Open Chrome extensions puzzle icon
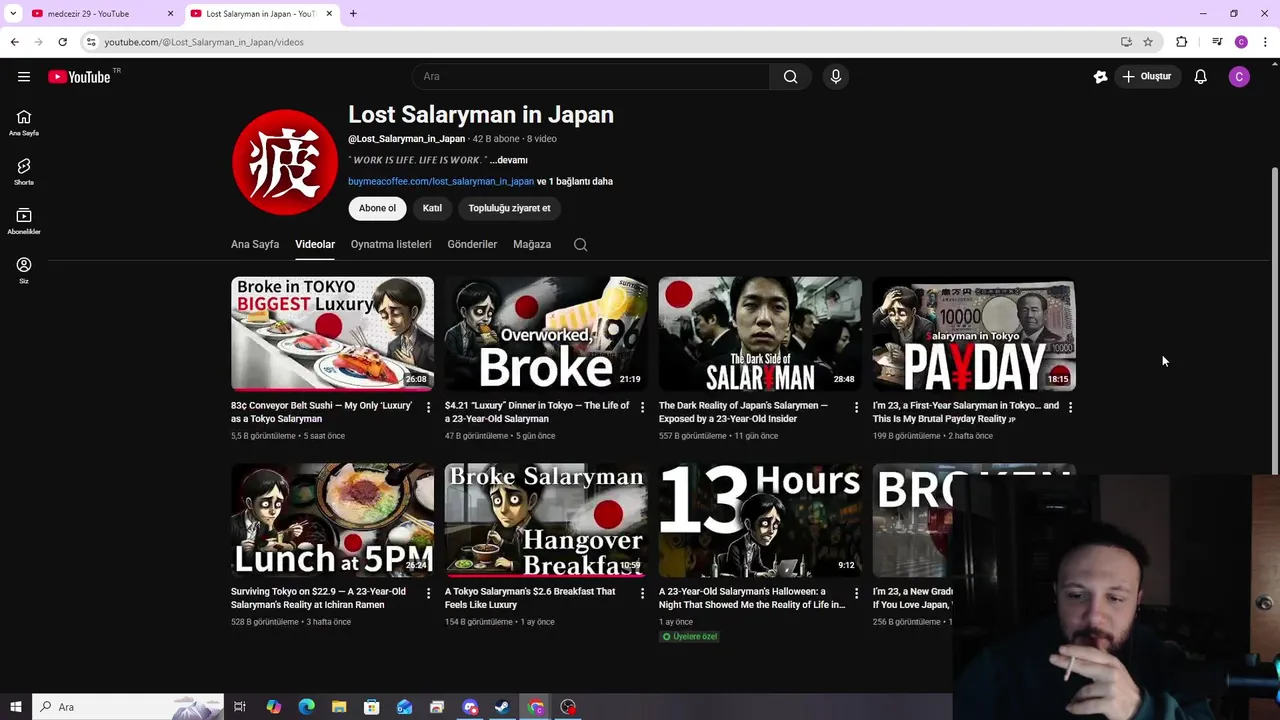 pos(1182,42)
